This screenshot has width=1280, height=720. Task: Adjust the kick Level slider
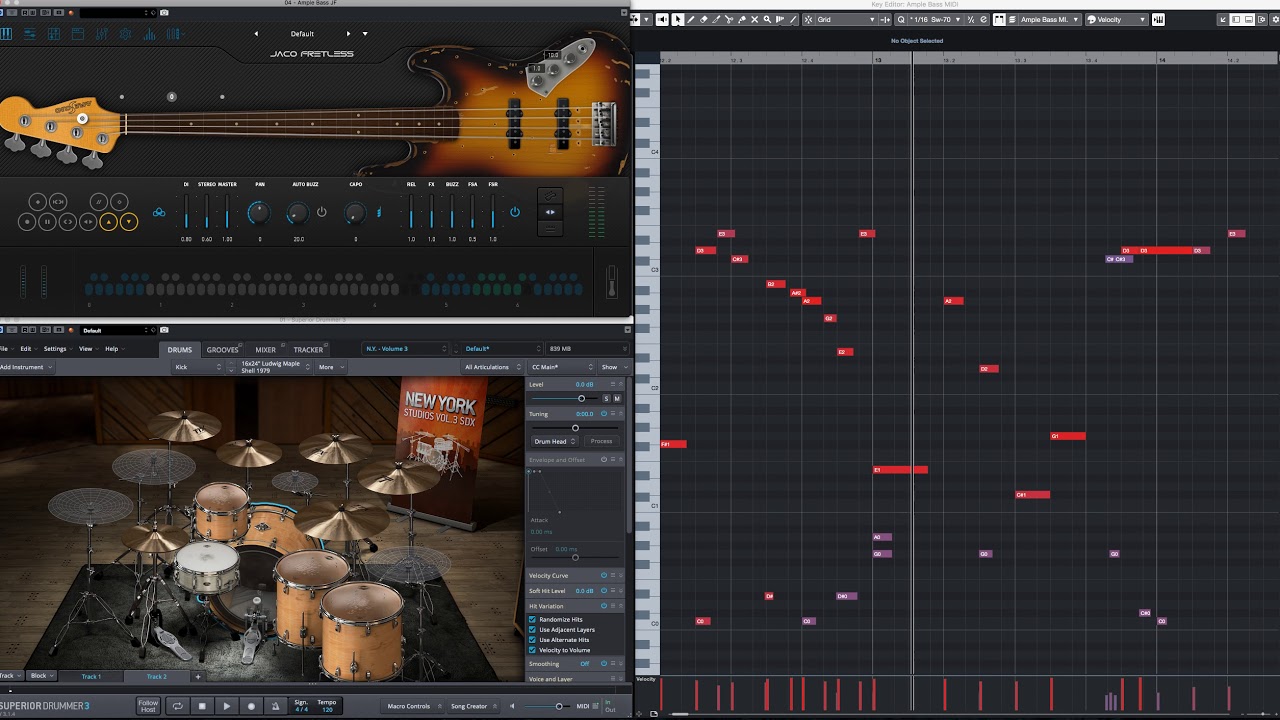point(581,398)
